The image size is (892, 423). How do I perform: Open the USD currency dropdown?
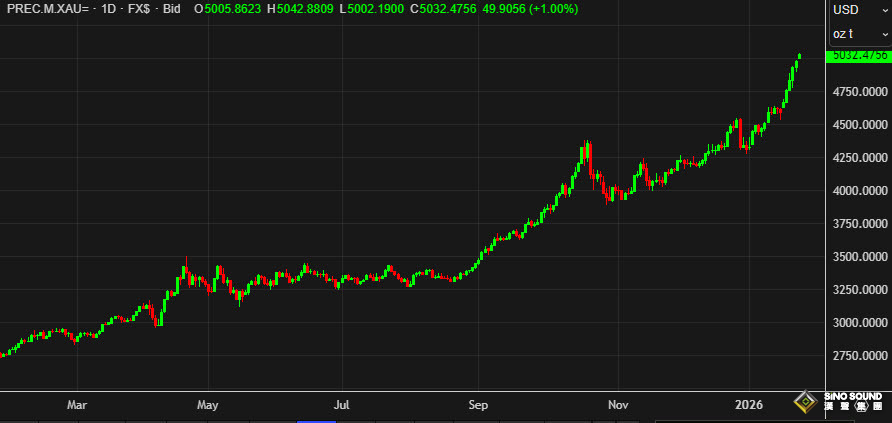[x=859, y=10]
